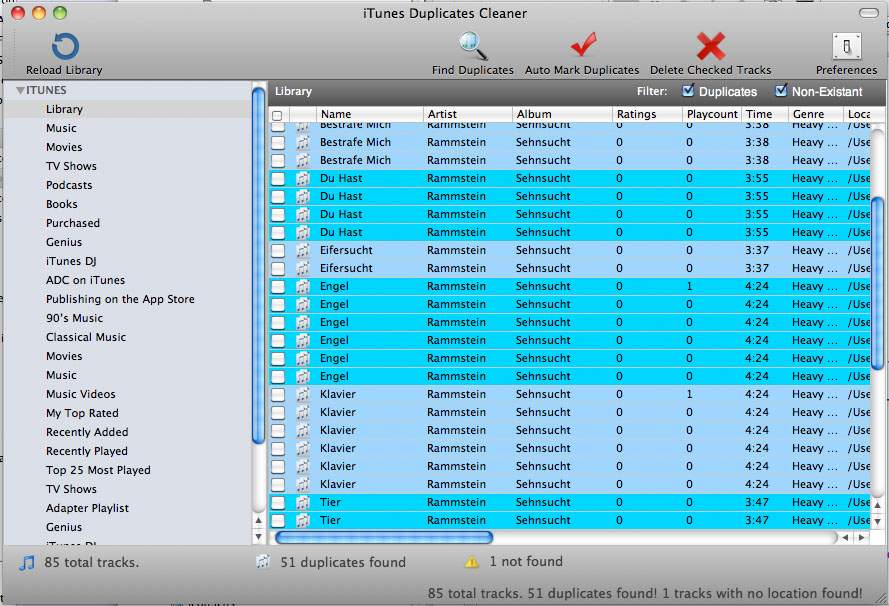The width and height of the screenshot is (889, 606).
Task: Collapse the ITUNES sidebar section
Action: pyautogui.click(x=20, y=90)
